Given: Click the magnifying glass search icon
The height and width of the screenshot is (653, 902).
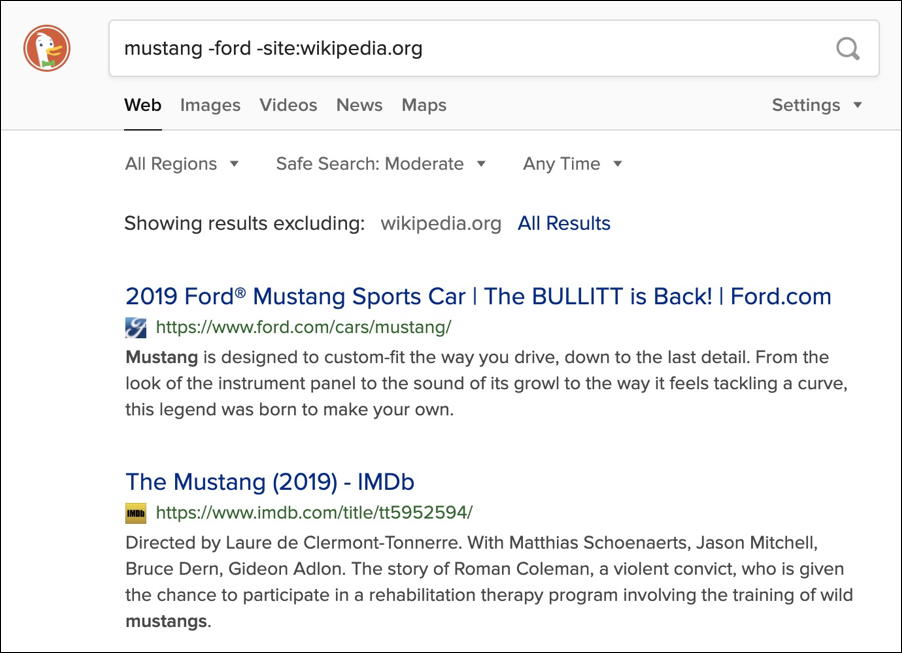Looking at the screenshot, I should coord(847,49).
